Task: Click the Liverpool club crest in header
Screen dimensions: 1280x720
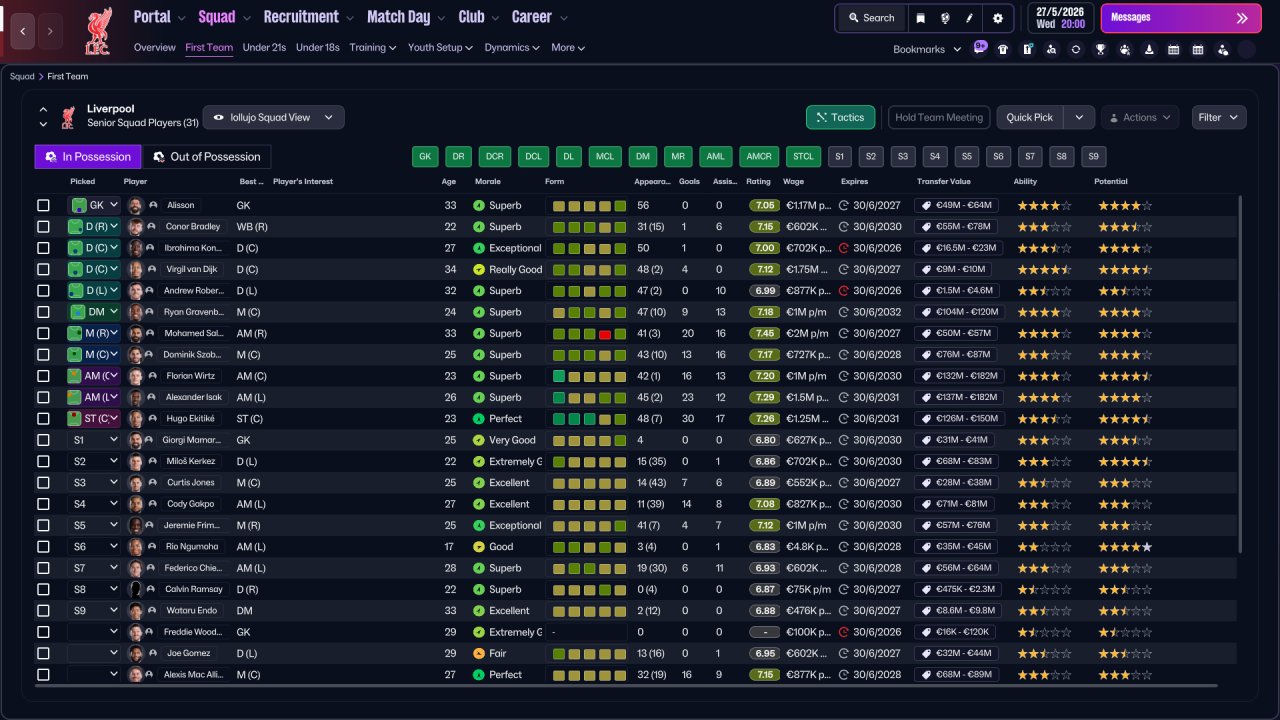Action: [x=98, y=31]
